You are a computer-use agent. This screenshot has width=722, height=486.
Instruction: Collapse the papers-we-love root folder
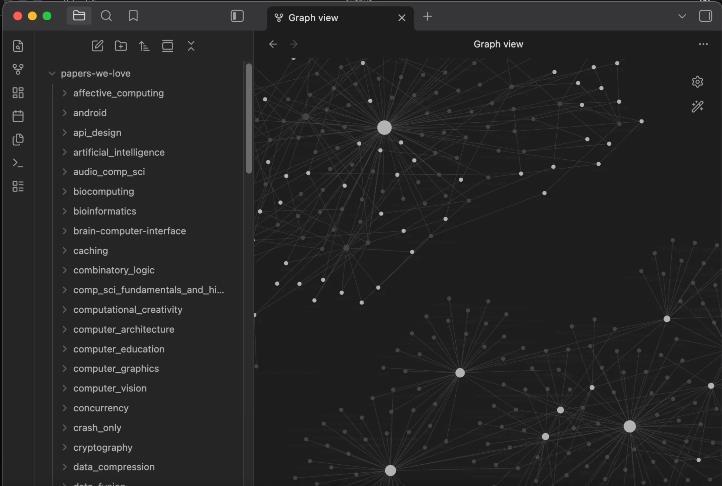click(52, 73)
